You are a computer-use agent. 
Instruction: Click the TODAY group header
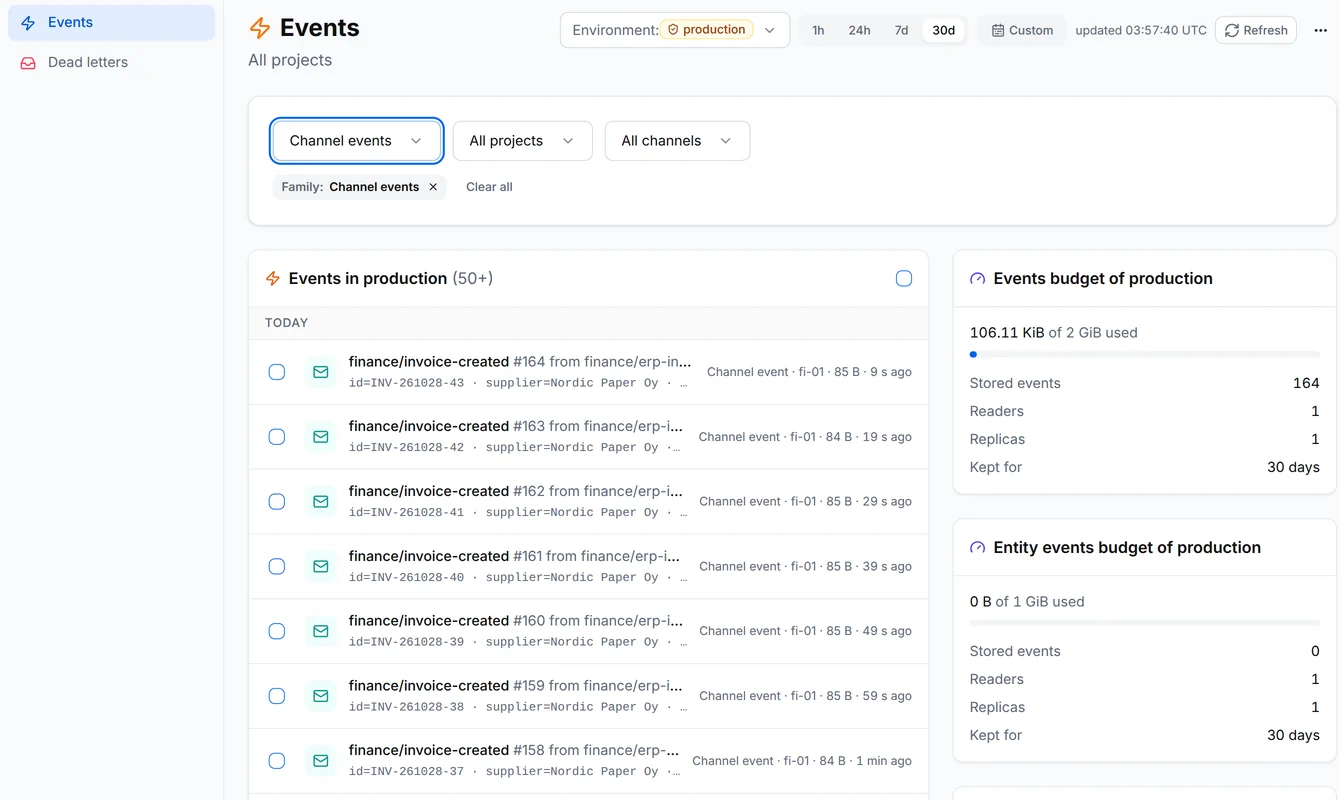pyautogui.click(x=588, y=323)
